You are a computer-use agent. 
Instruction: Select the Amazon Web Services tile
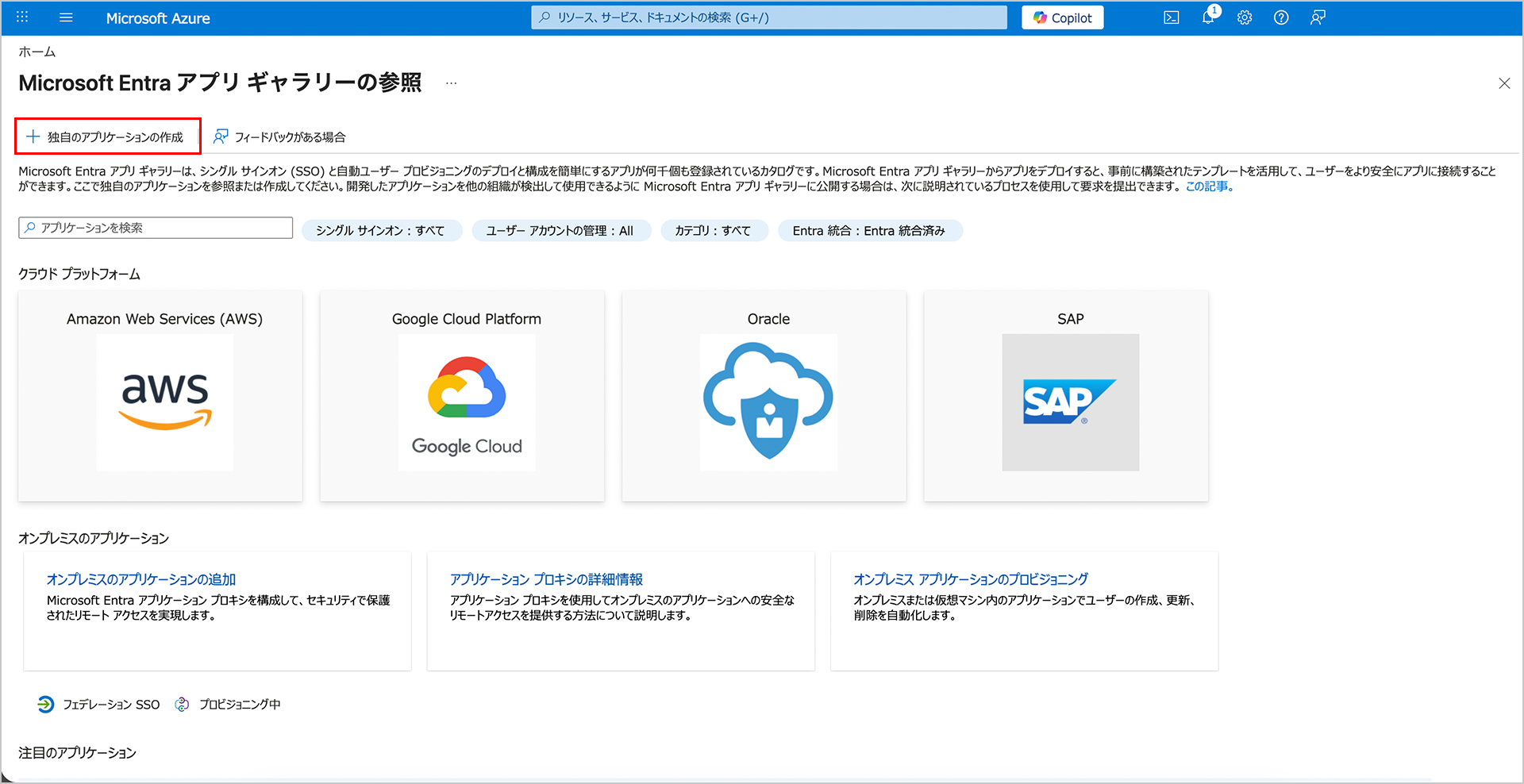pos(160,395)
